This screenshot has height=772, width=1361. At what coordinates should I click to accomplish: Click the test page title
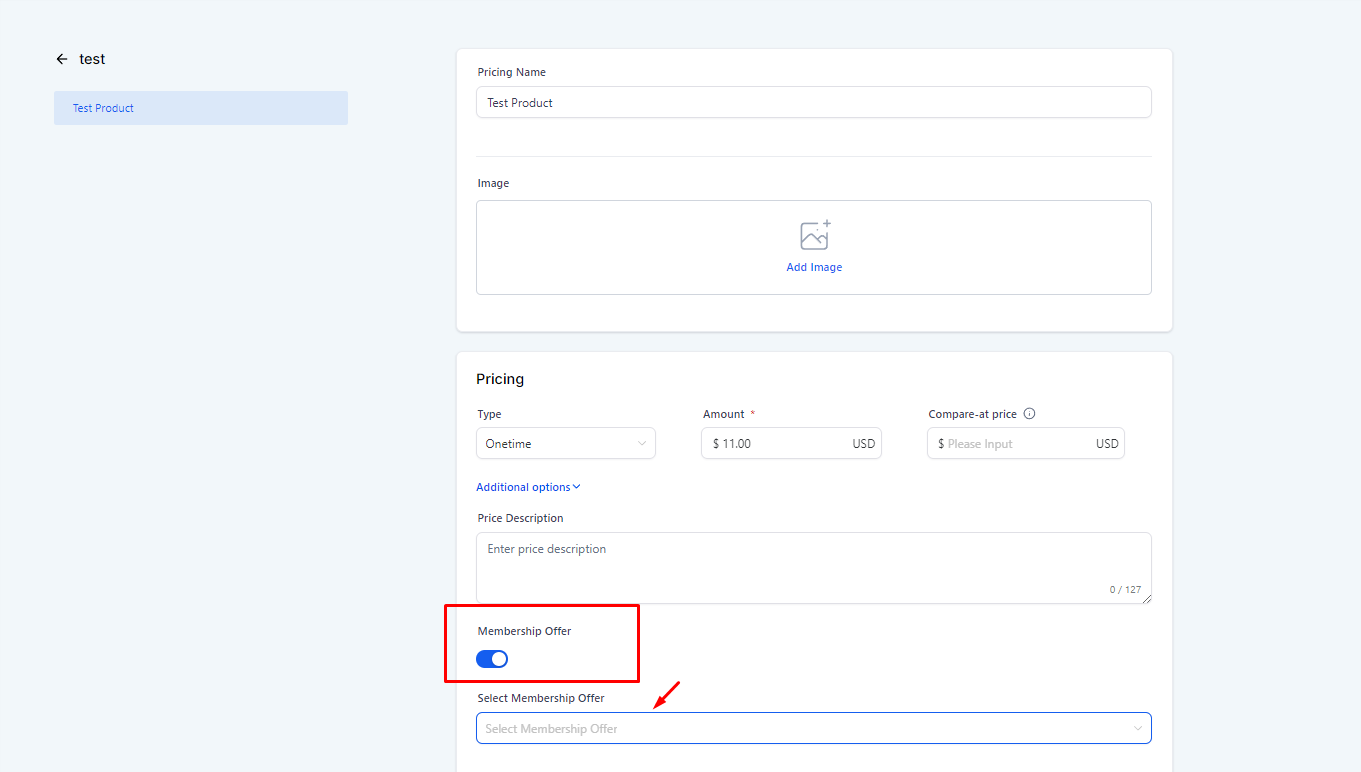(x=92, y=59)
